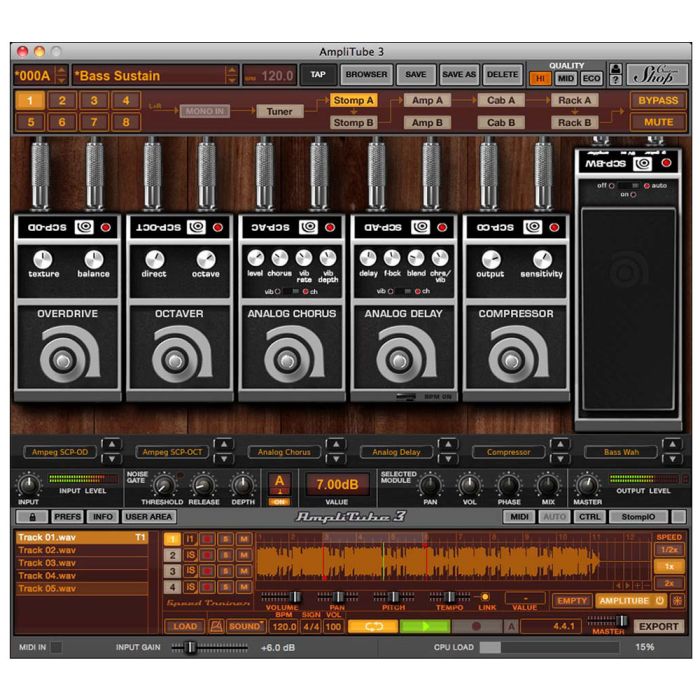Image resolution: width=700 pixels, height=700 pixels.
Task: Open the Compressor stomp selector
Action: (x=508, y=452)
